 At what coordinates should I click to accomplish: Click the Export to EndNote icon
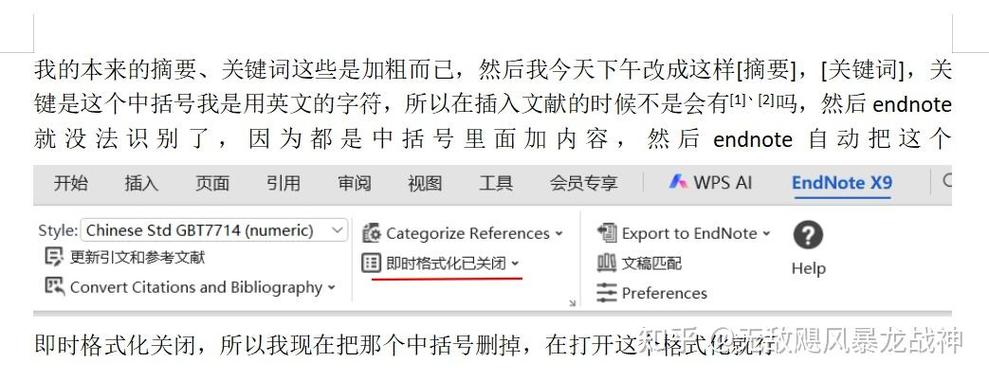click(607, 233)
